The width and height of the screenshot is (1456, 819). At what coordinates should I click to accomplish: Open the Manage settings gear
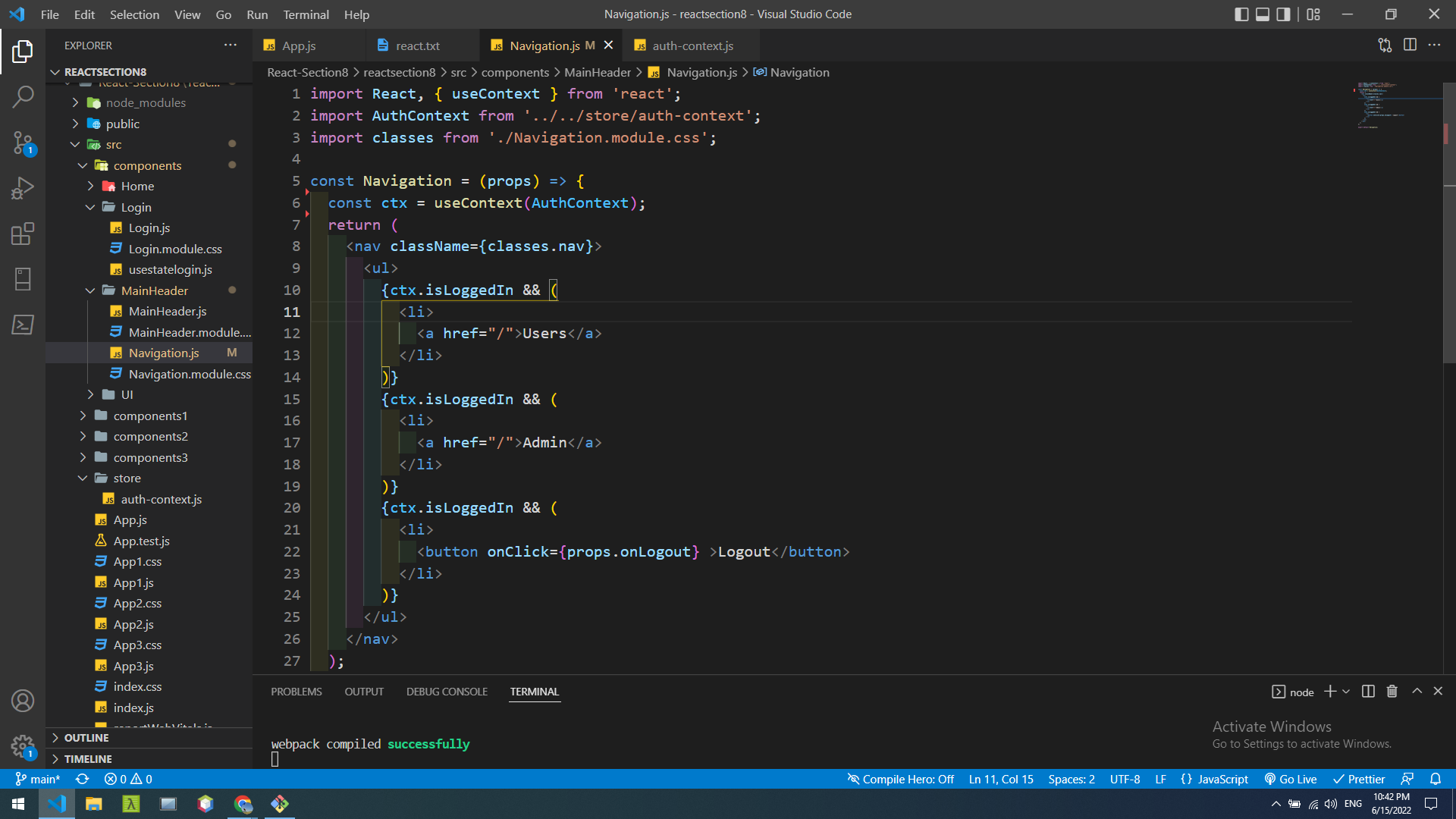point(23,746)
